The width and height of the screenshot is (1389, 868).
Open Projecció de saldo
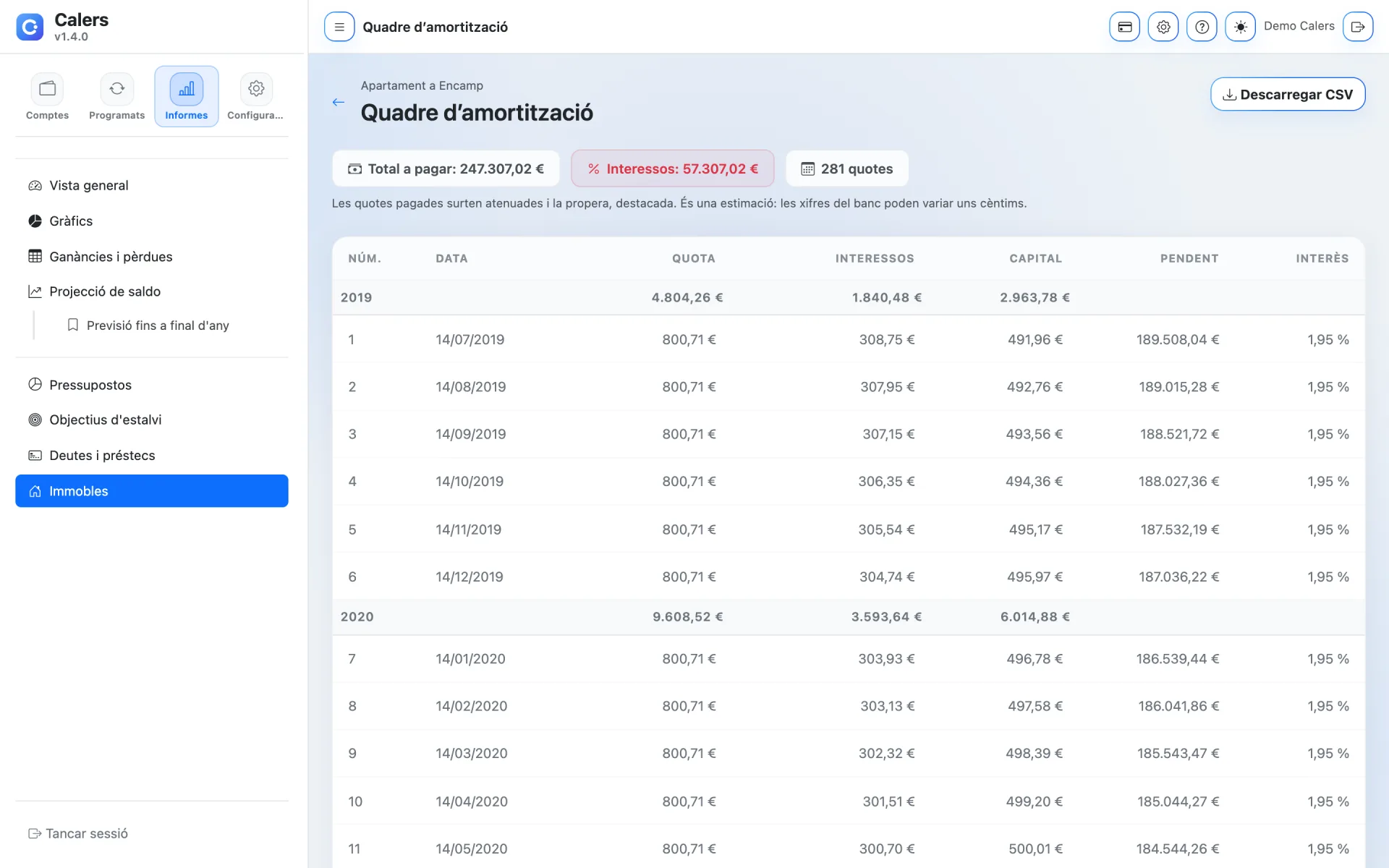(x=152, y=292)
